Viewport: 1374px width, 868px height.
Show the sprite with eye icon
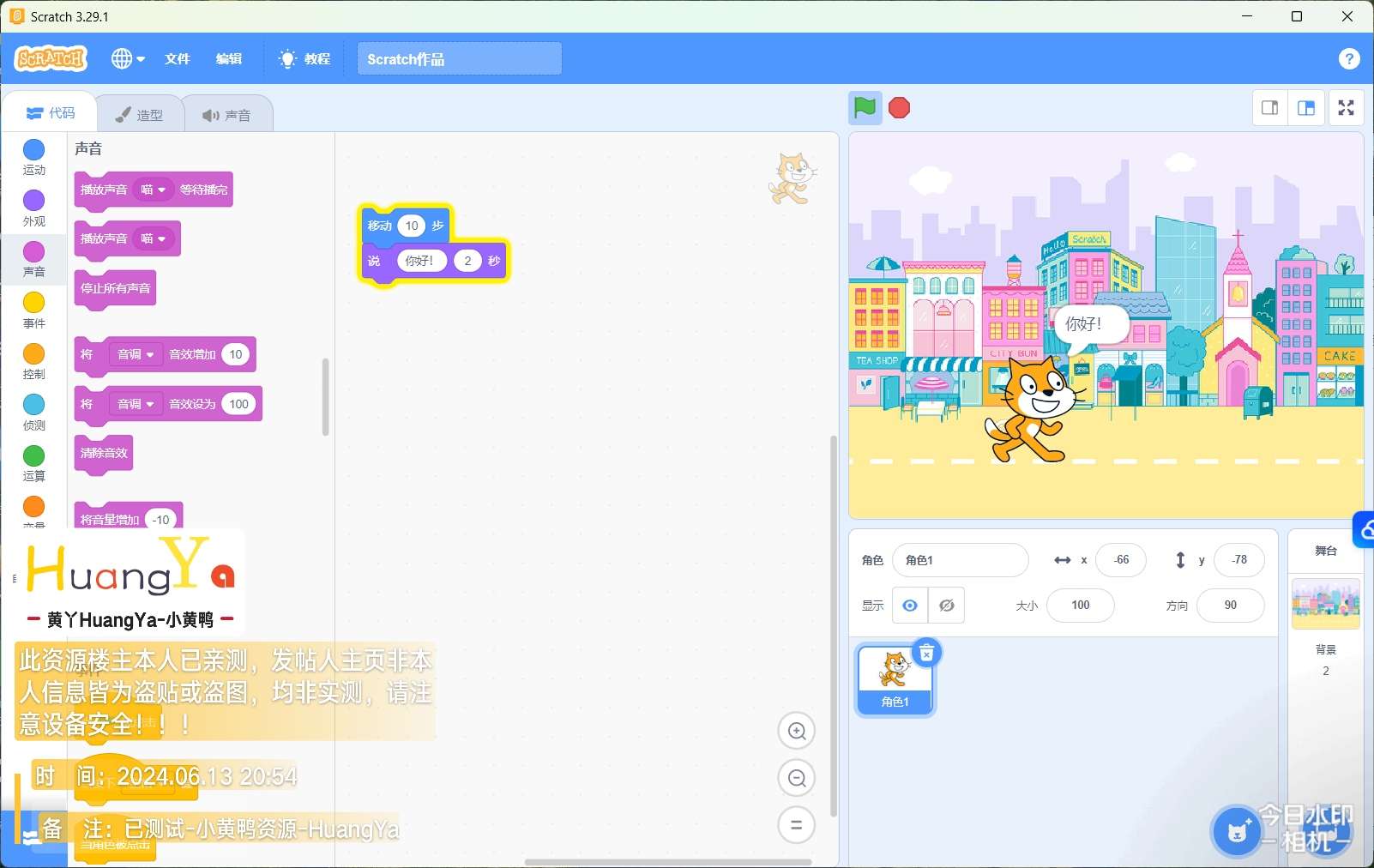(910, 606)
